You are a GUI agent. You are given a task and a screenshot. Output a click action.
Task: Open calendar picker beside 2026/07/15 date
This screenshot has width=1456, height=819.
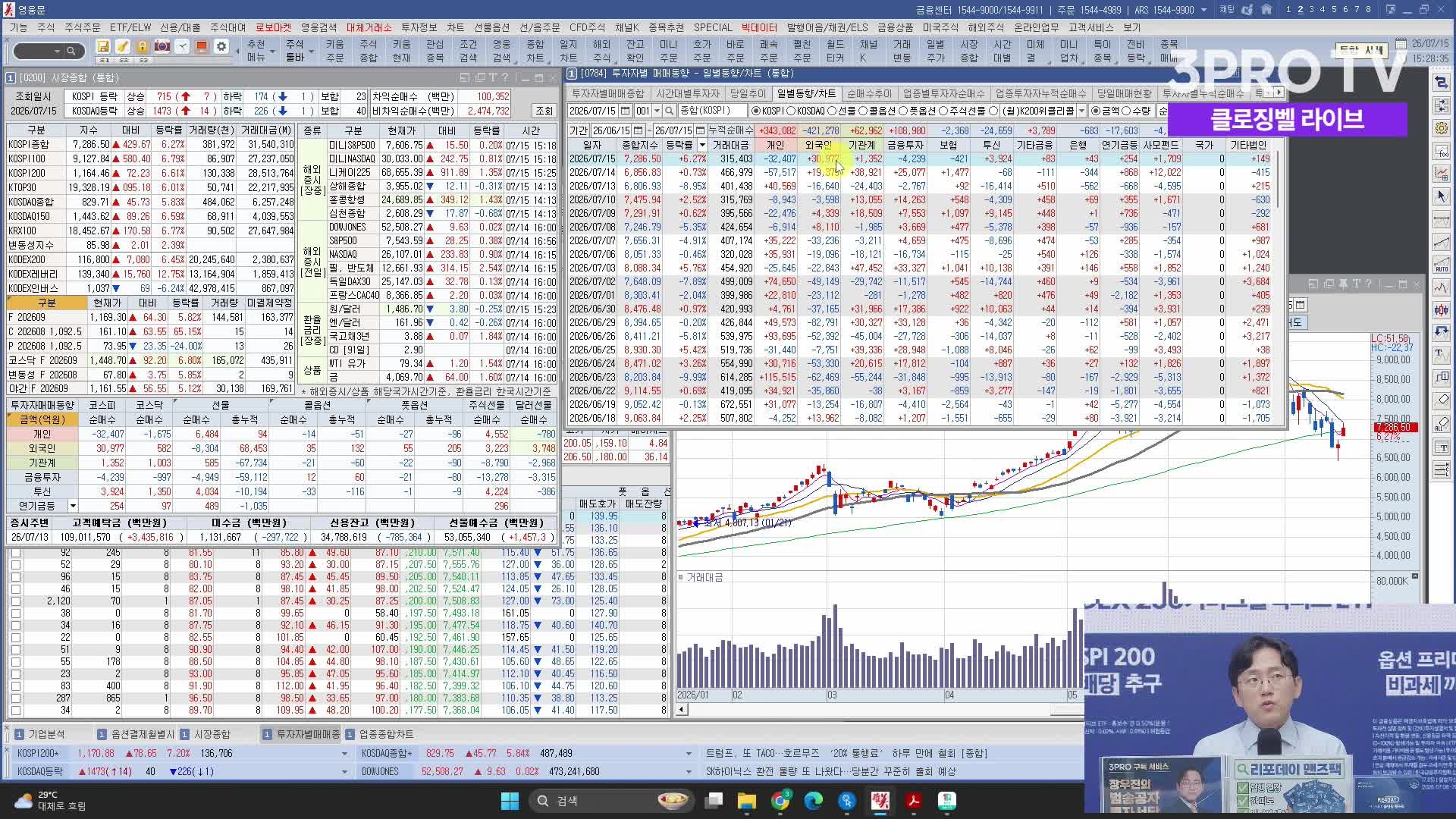626,111
